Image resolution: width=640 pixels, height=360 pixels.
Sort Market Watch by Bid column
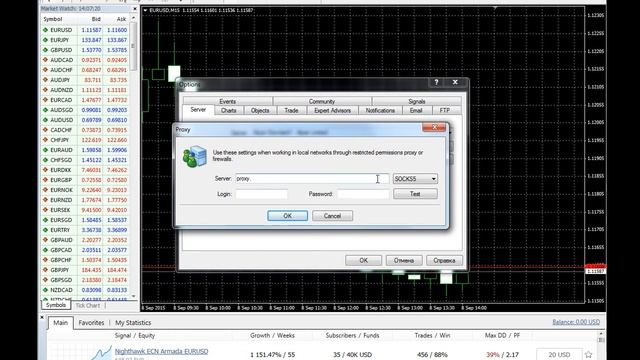coord(96,19)
